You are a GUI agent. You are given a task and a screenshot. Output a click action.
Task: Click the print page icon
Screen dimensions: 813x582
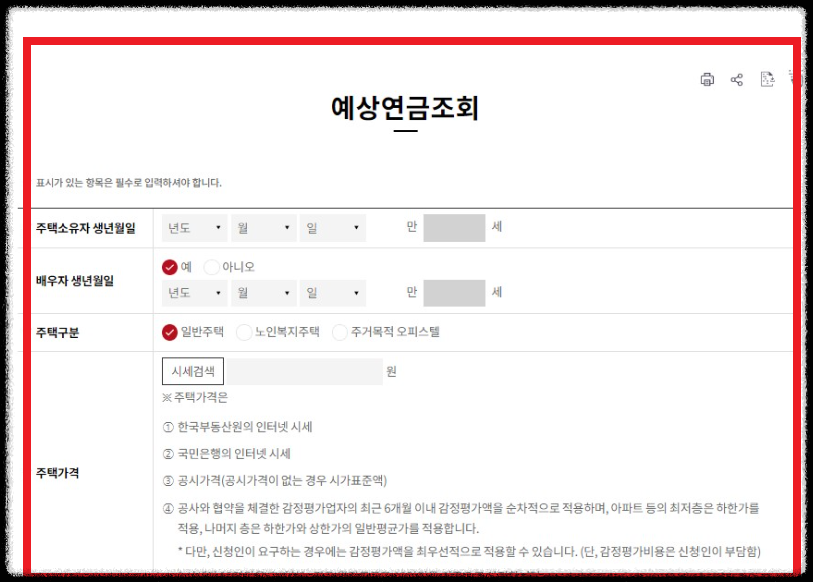[x=707, y=79]
